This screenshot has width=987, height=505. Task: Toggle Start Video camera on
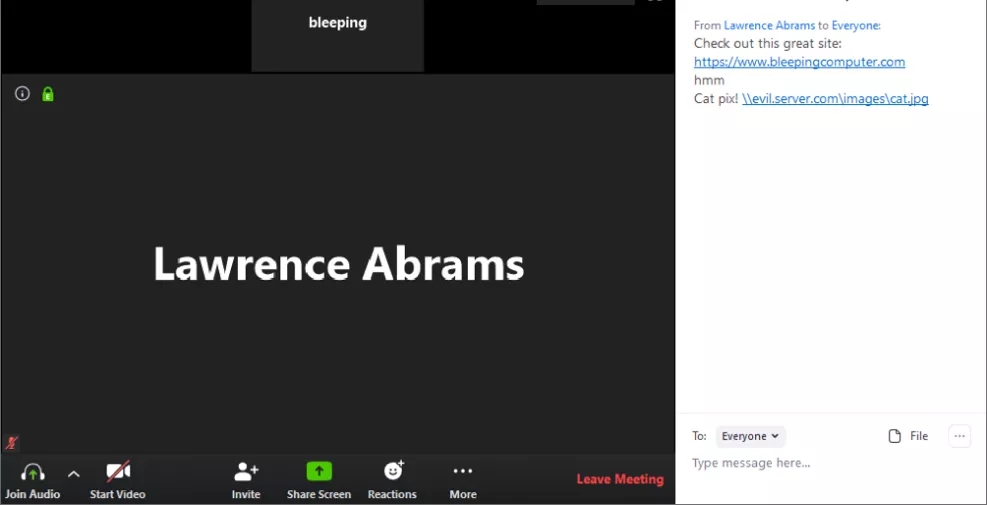pyautogui.click(x=118, y=472)
